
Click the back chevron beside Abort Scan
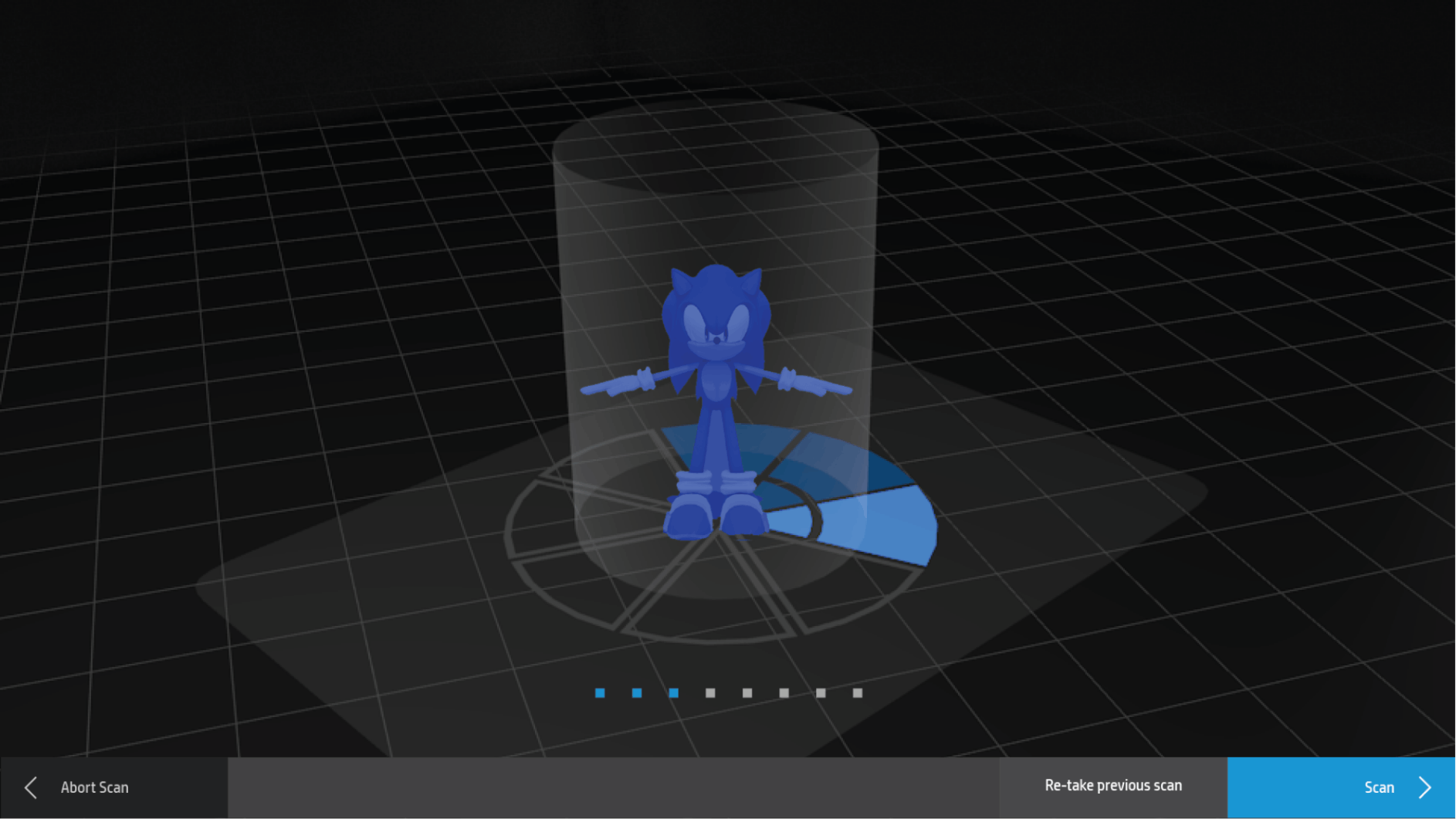coord(29,787)
